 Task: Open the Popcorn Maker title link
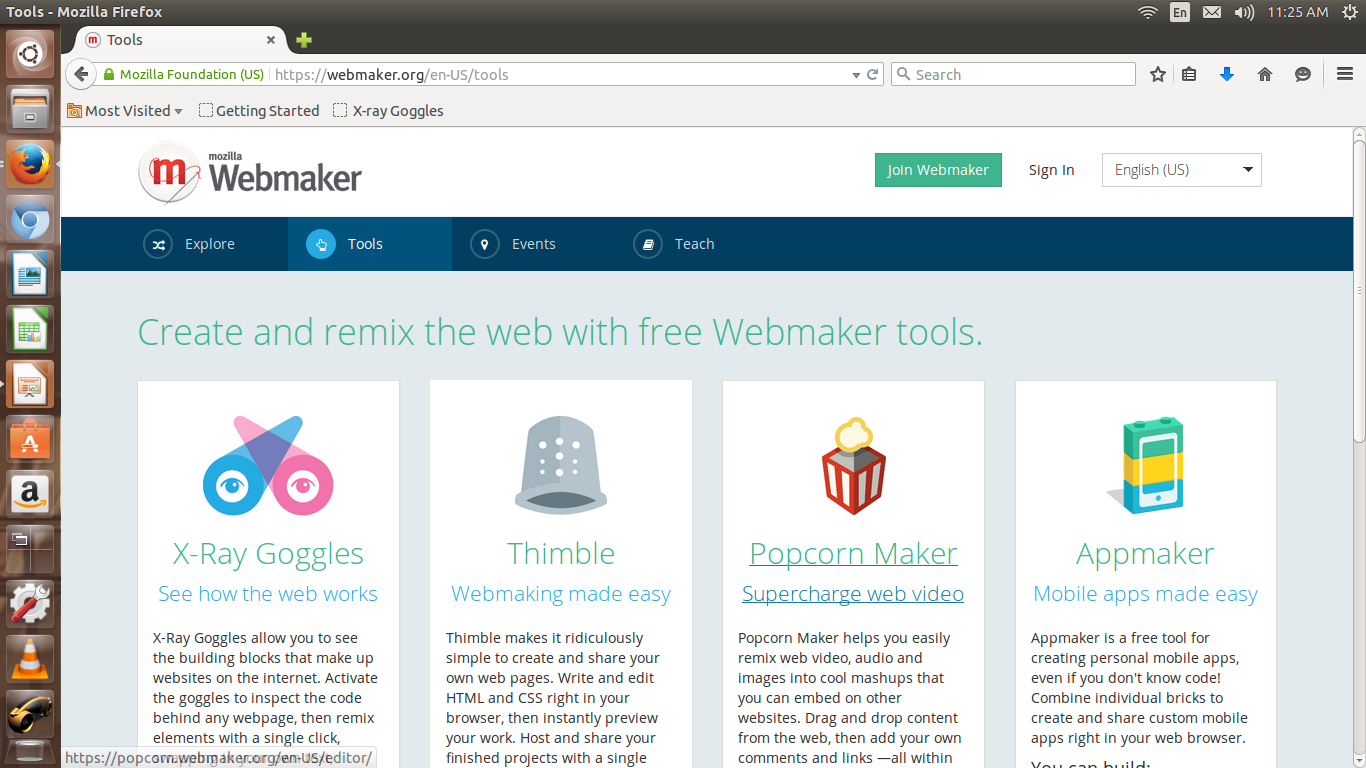click(x=853, y=554)
